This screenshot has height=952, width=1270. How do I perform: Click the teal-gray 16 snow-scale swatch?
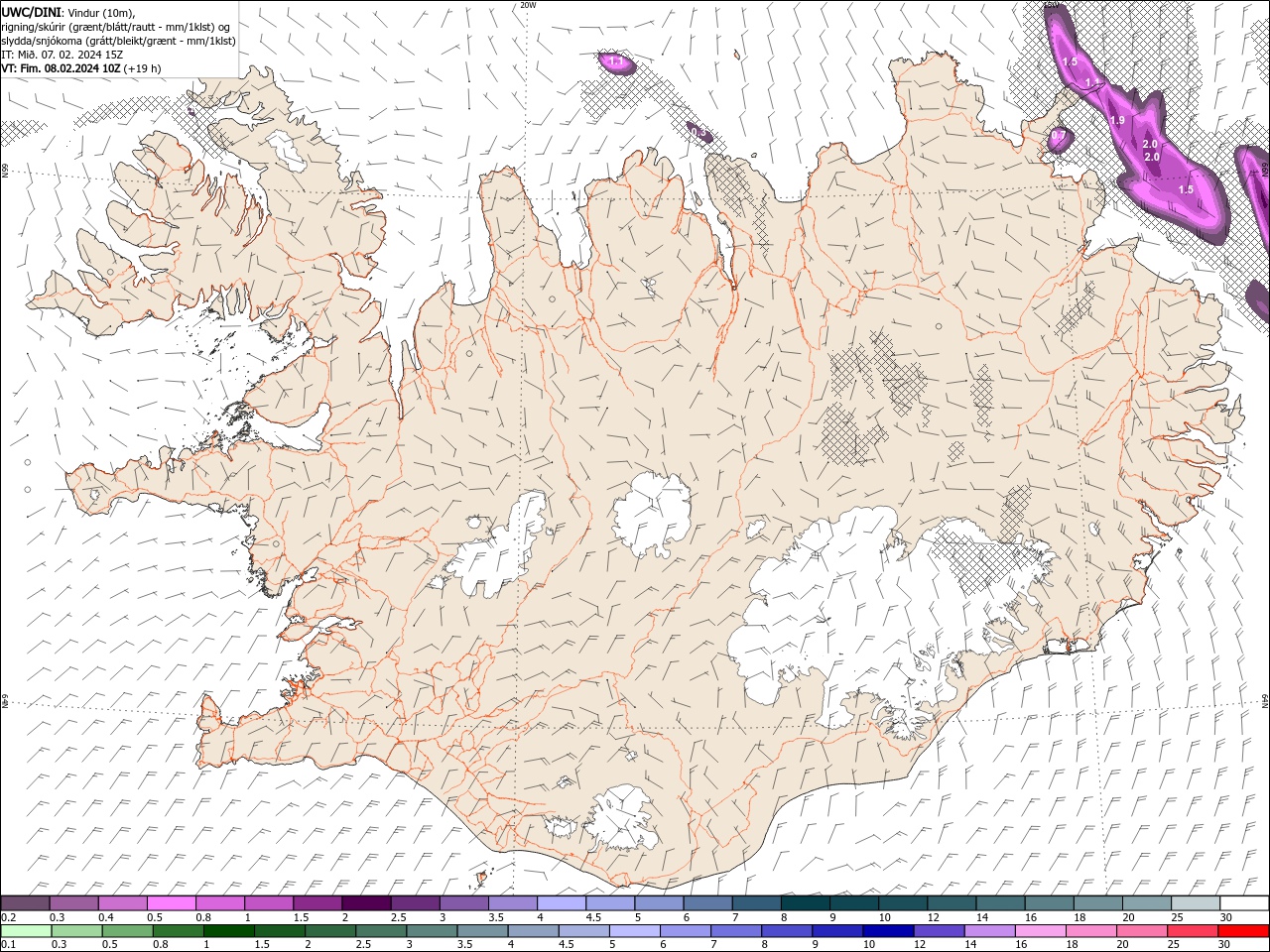[x=1050, y=903]
